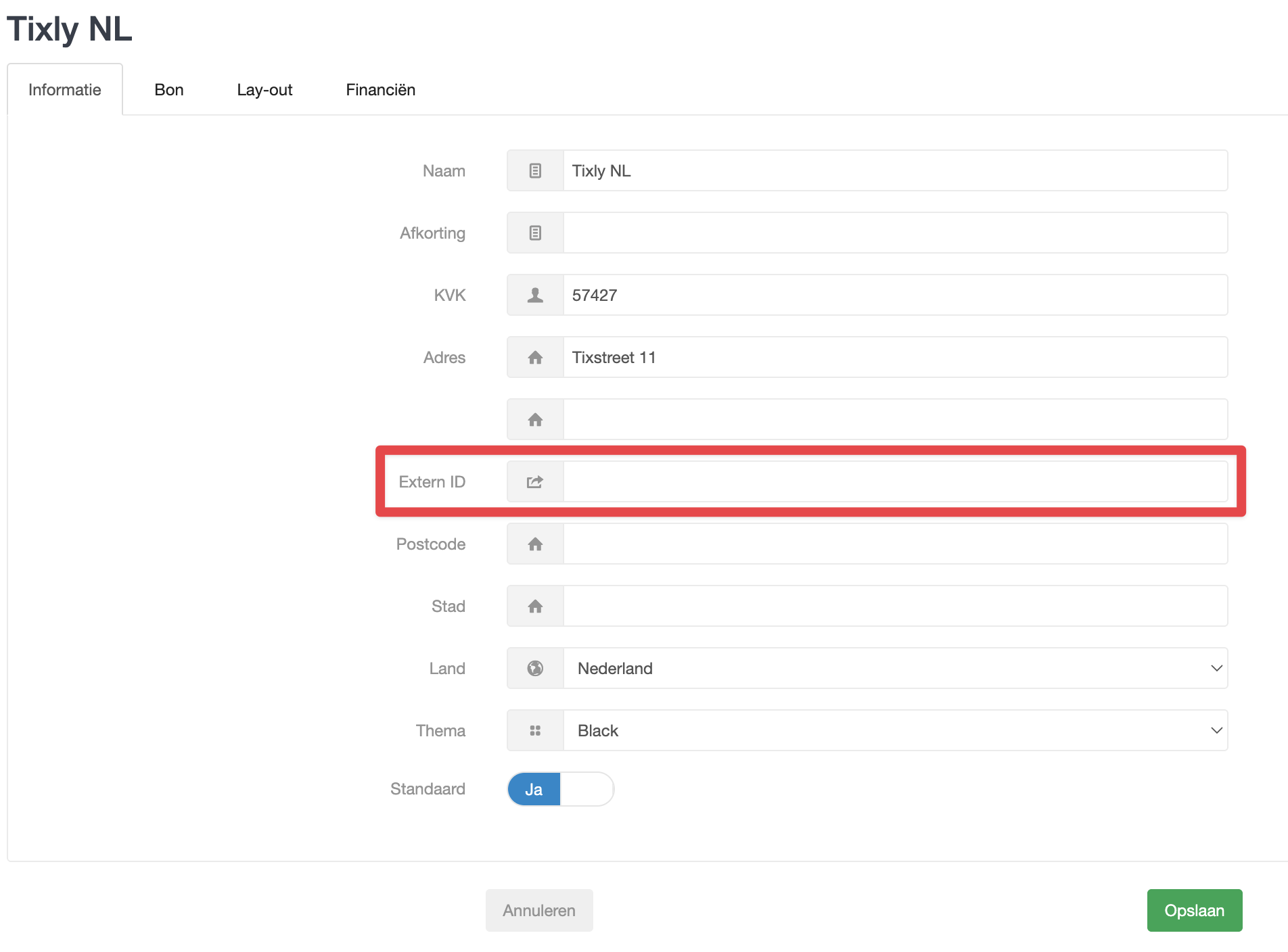Viewport: 1288px width, 952px height.
Task: Click the grid icon beside Thema dropdown
Action: (535, 731)
